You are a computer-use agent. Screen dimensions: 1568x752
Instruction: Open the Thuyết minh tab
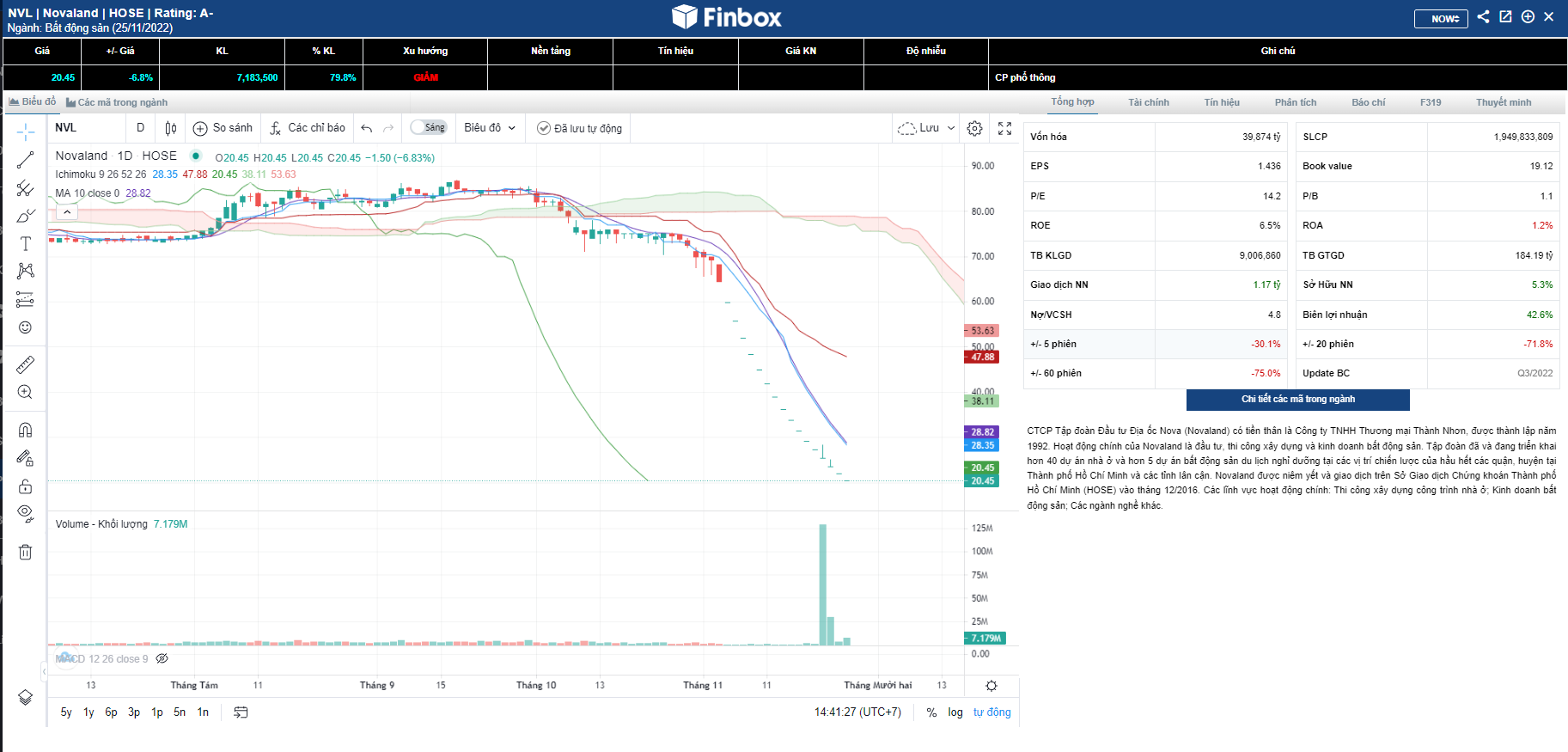pyautogui.click(x=1504, y=102)
